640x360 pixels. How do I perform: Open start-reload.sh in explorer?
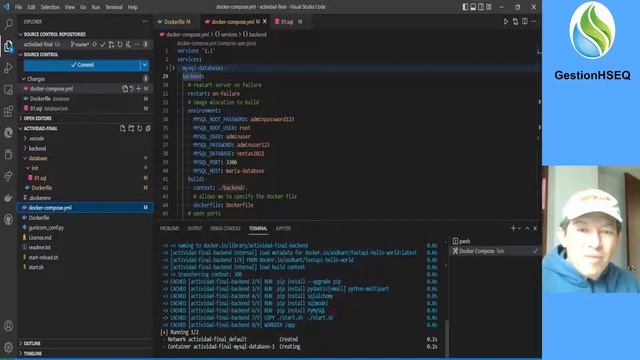(x=43, y=258)
